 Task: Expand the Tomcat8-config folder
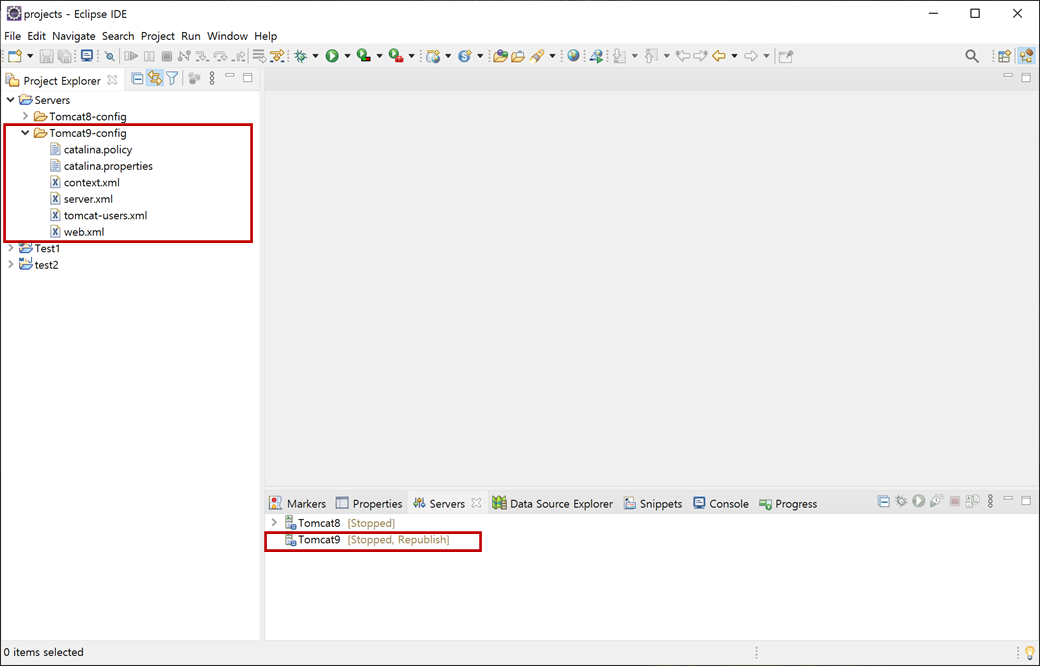[25, 116]
